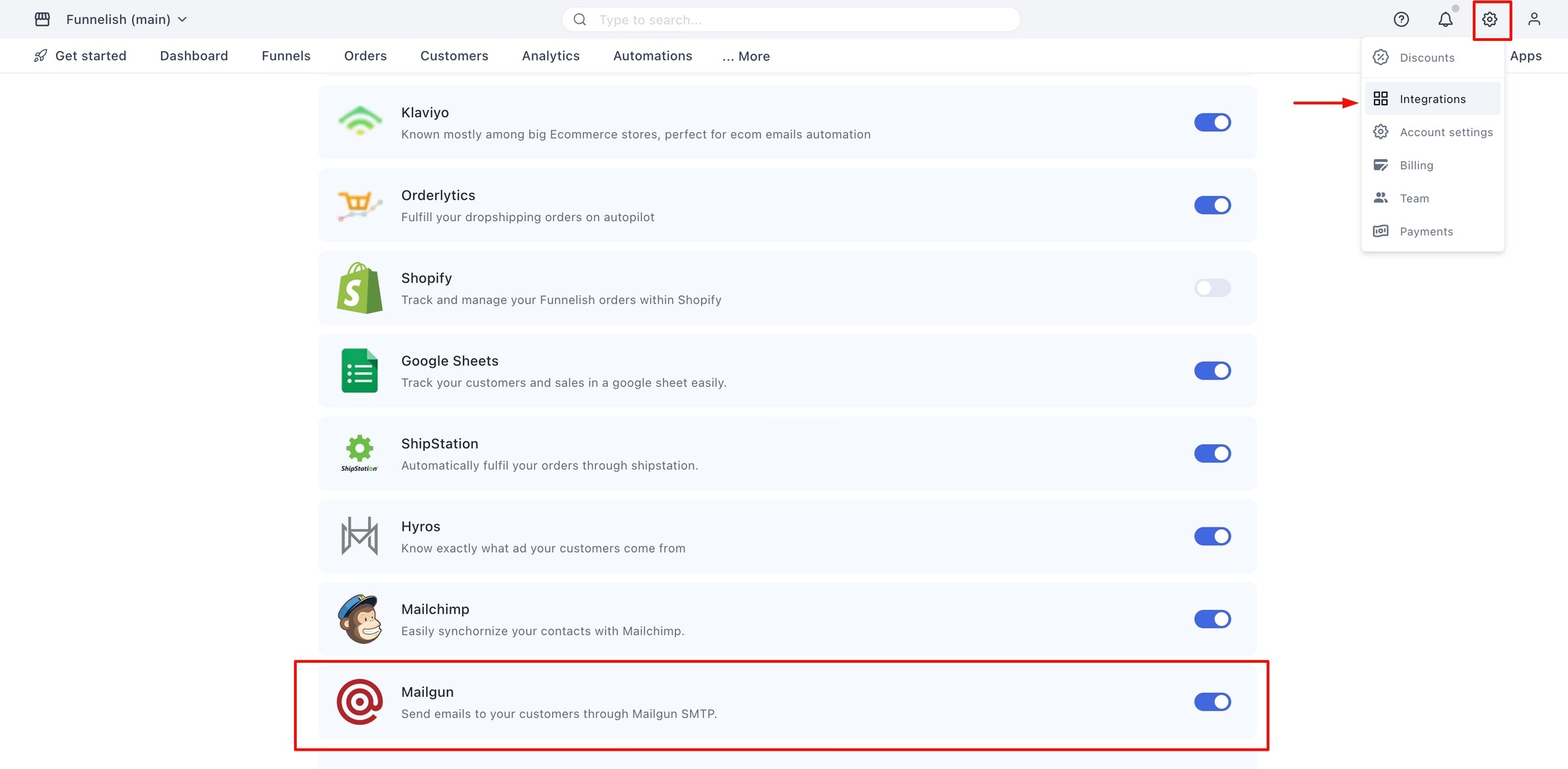Open Account settings menu entry

[x=1445, y=132]
